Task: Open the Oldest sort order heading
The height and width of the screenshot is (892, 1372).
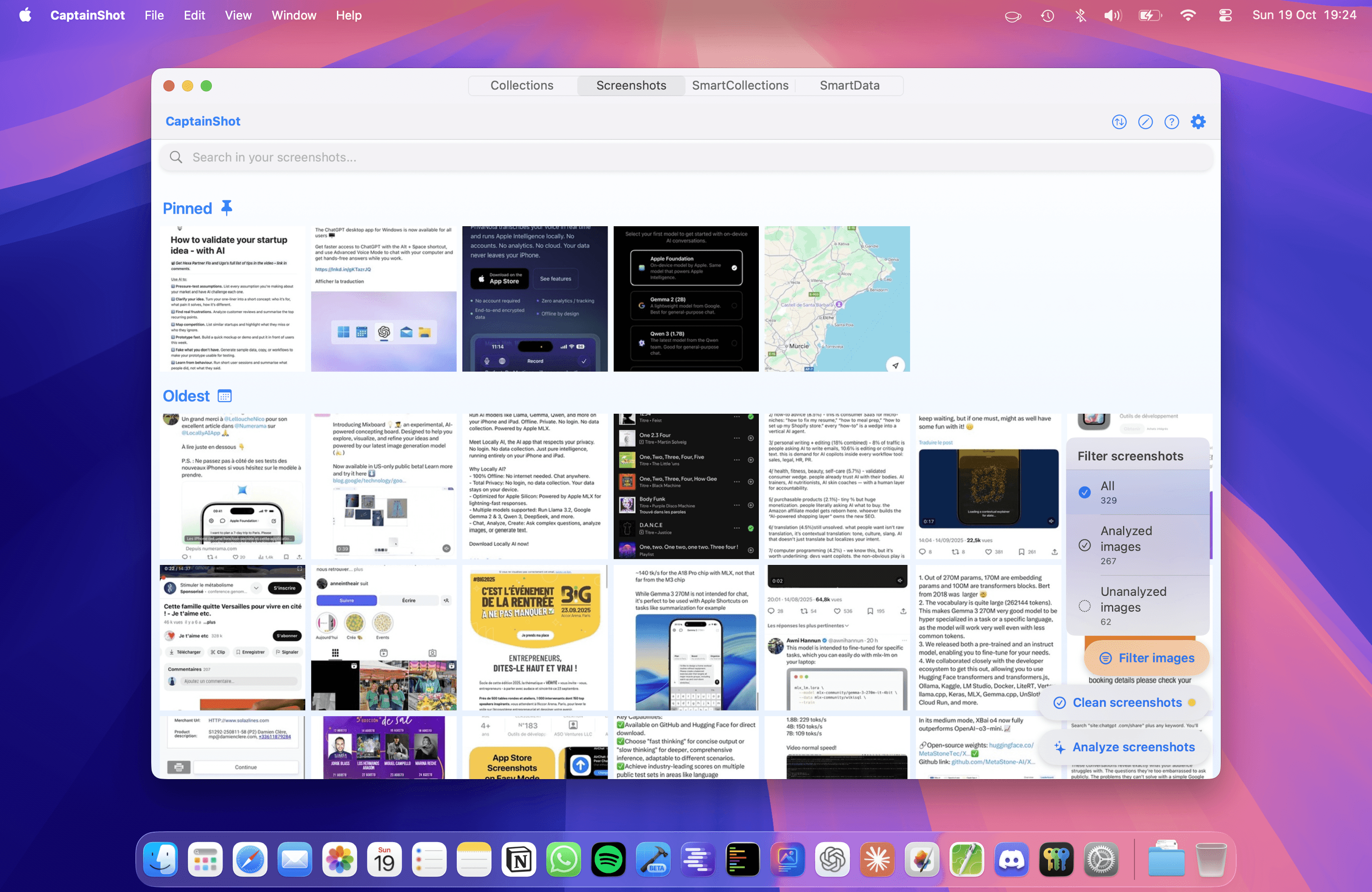Action: point(186,396)
